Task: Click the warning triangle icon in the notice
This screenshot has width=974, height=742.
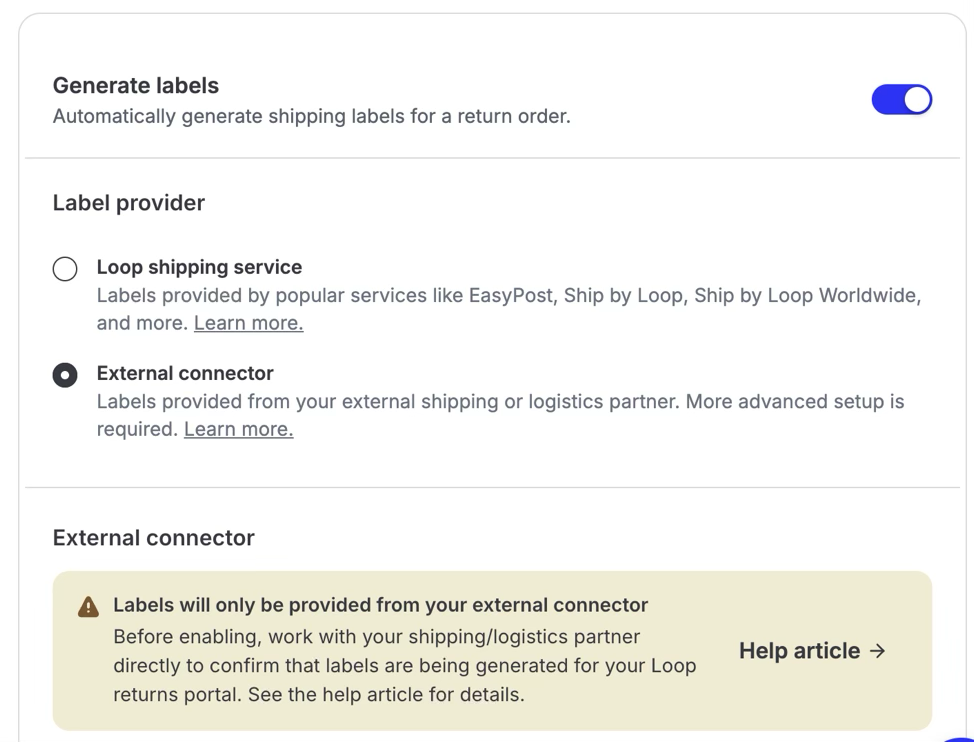Action: pyautogui.click(x=88, y=607)
